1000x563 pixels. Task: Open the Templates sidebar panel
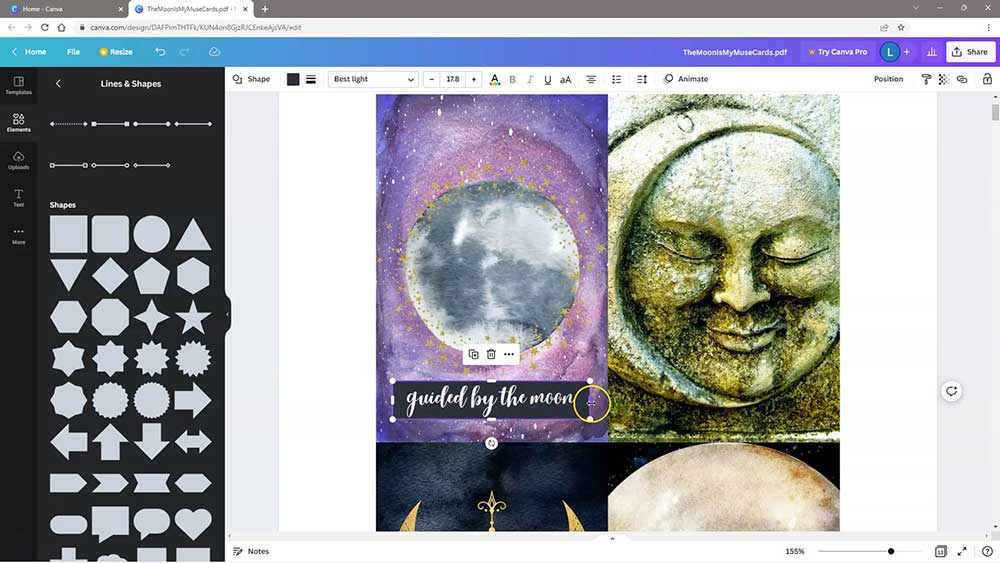coord(18,85)
